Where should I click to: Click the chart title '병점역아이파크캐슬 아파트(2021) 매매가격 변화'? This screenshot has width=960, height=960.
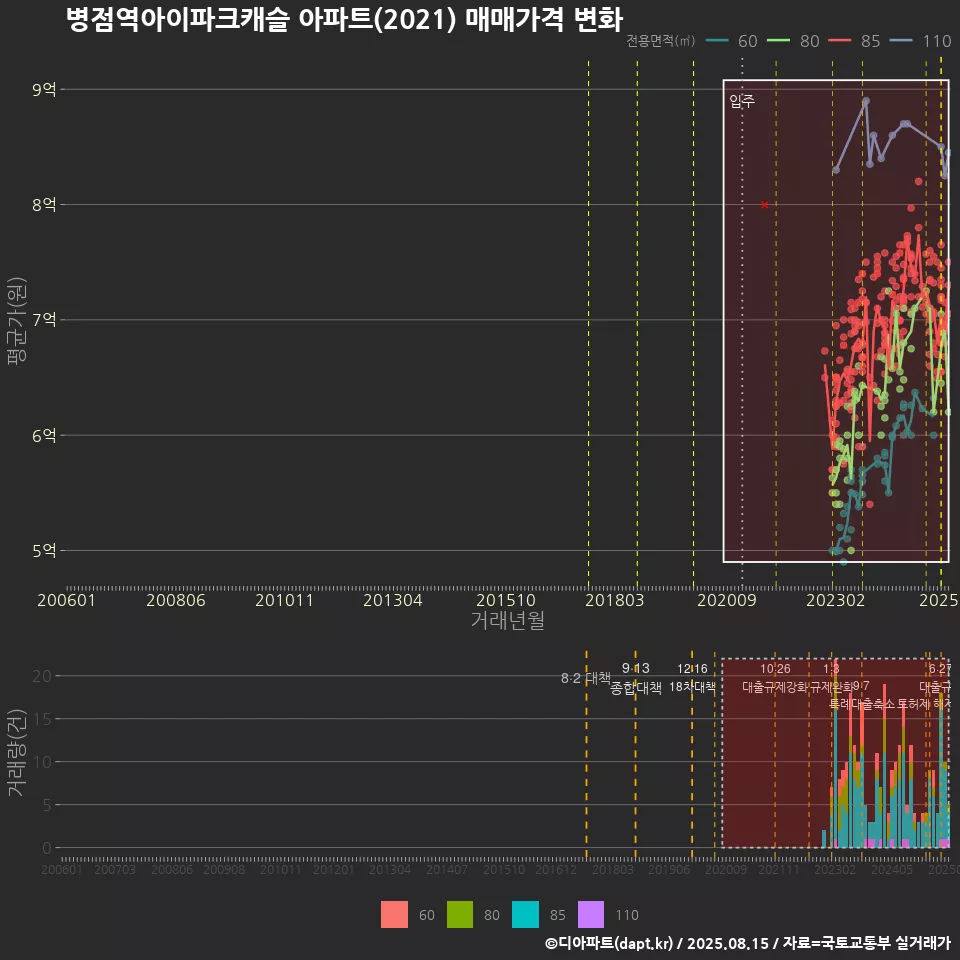pyautogui.click(x=344, y=18)
